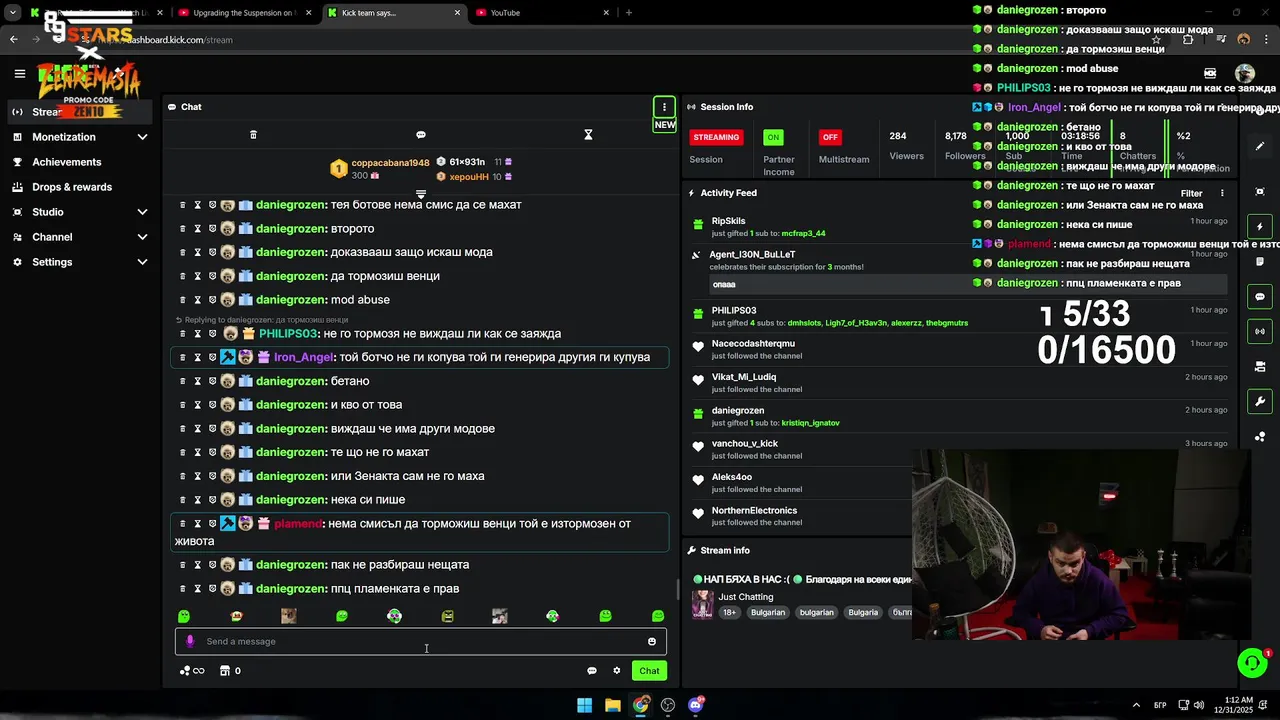Click the Just Chatting category
The height and width of the screenshot is (720, 1280).
click(x=746, y=597)
